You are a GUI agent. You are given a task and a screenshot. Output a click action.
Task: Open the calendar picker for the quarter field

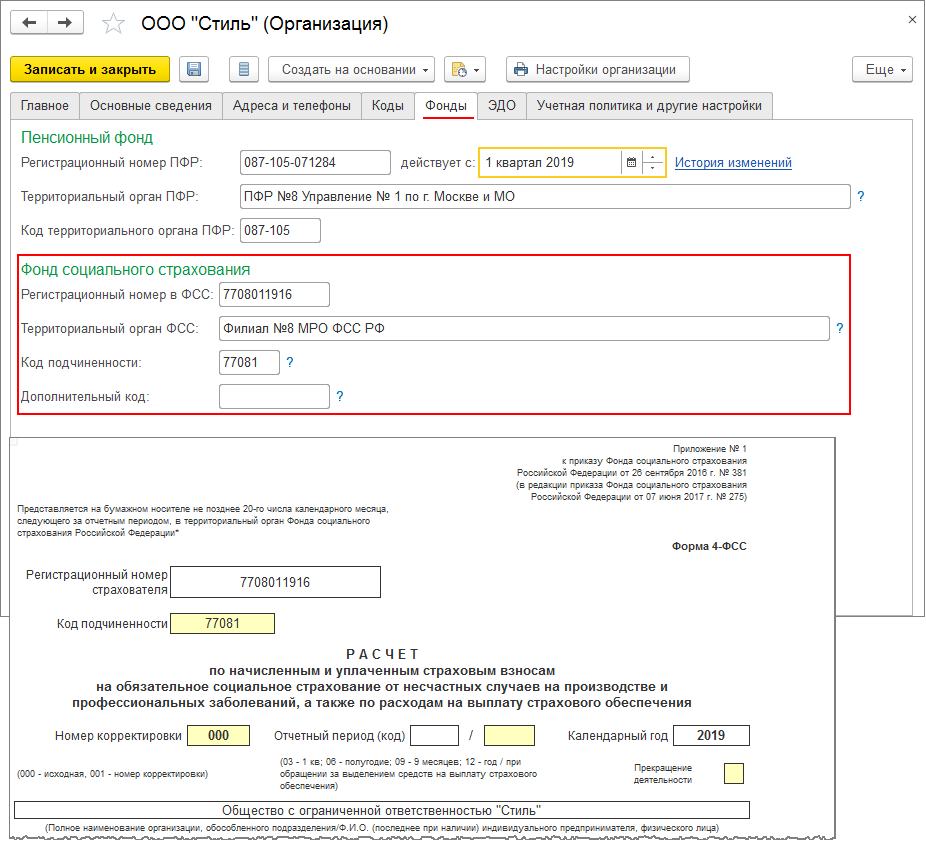coord(631,162)
